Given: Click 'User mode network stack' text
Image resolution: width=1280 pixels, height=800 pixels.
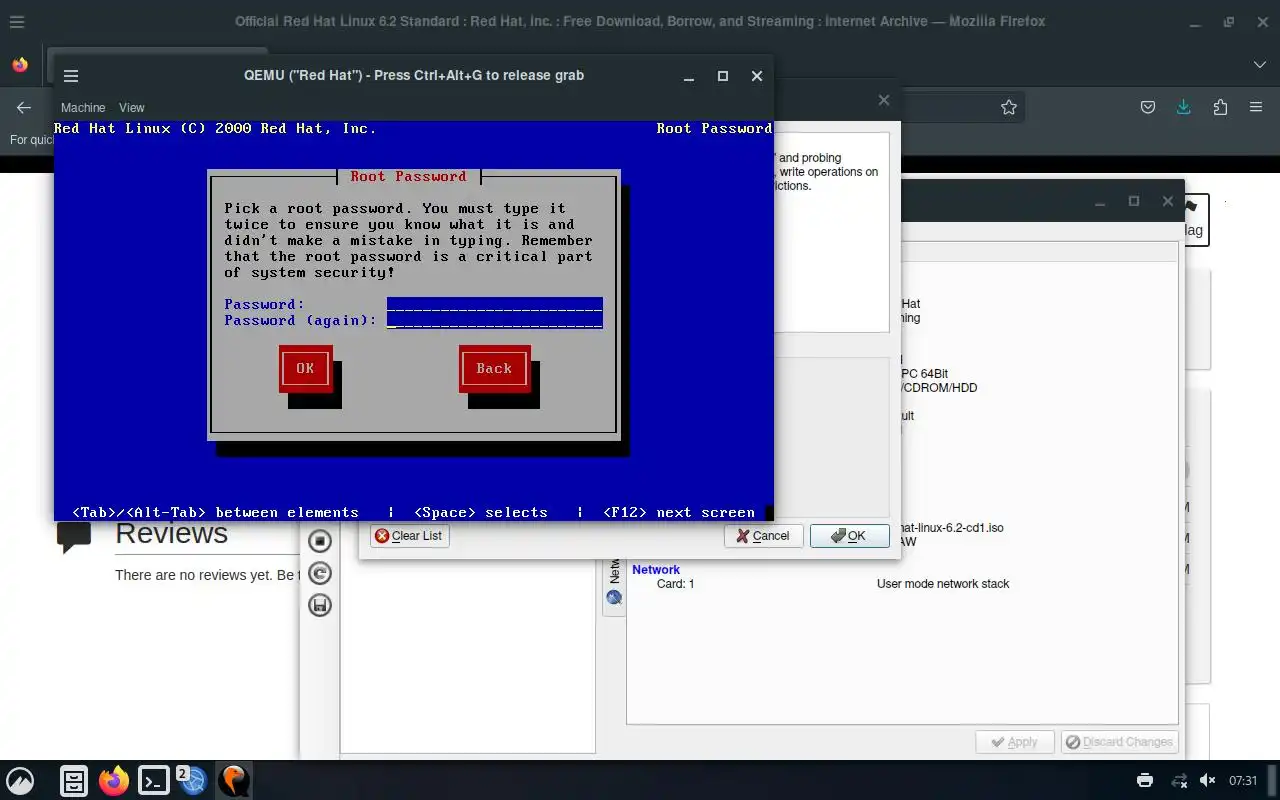Looking at the screenshot, I should point(943,584).
